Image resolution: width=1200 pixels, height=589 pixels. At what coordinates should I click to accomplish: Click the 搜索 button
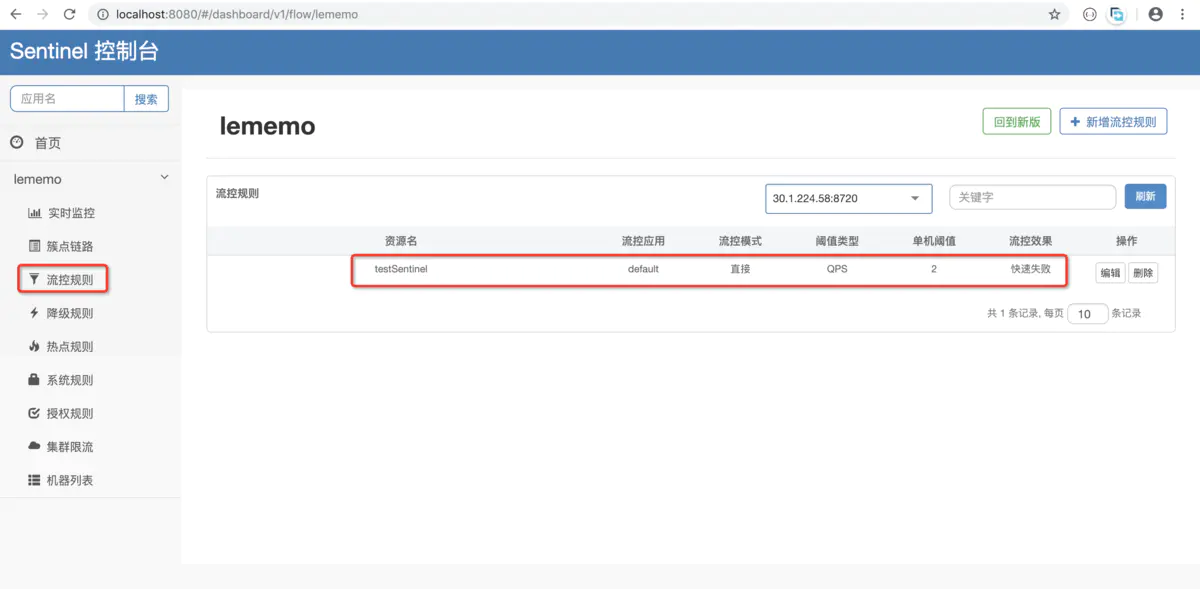146,98
